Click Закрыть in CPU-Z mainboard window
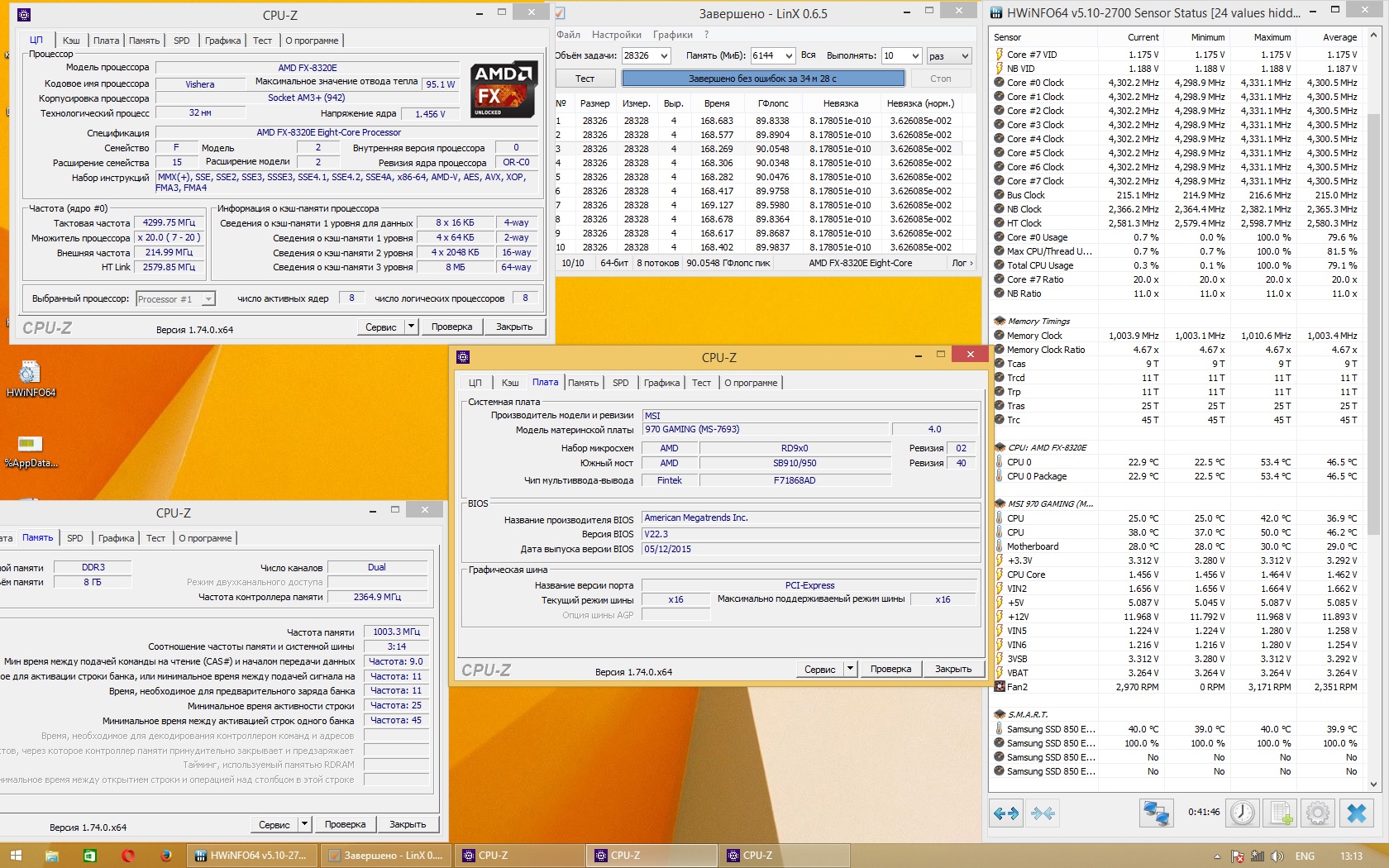The height and width of the screenshot is (868, 1389). (953, 669)
